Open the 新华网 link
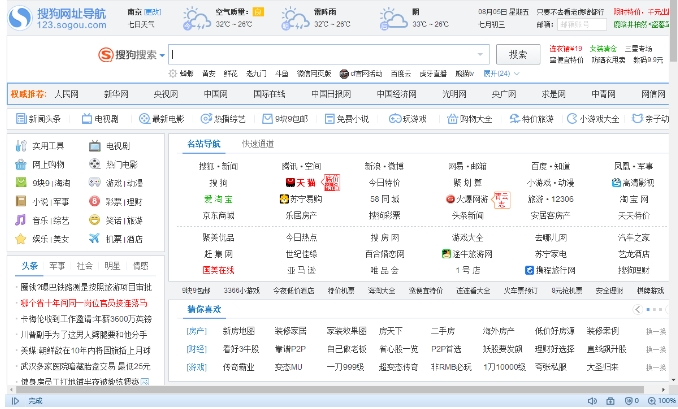678x409 pixels. (x=116, y=94)
